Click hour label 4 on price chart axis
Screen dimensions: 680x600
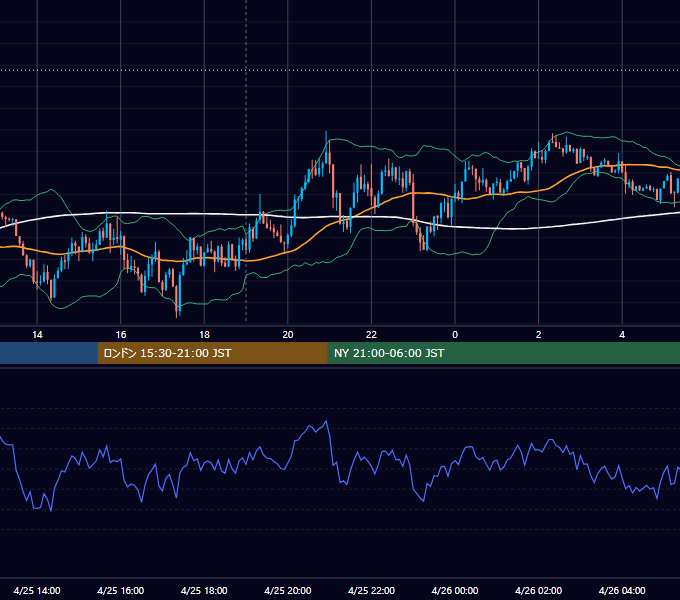click(622, 335)
